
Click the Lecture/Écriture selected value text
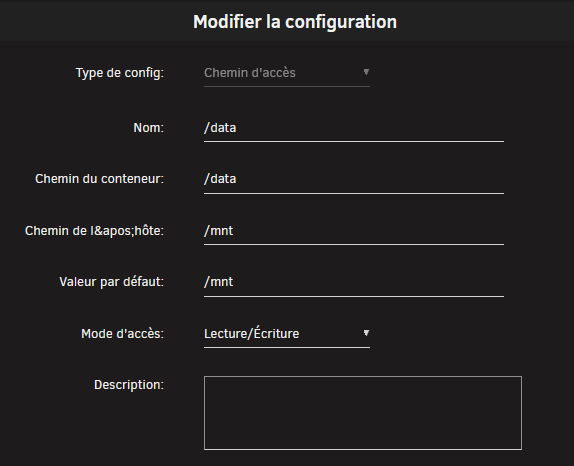click(x=251, y=333)
